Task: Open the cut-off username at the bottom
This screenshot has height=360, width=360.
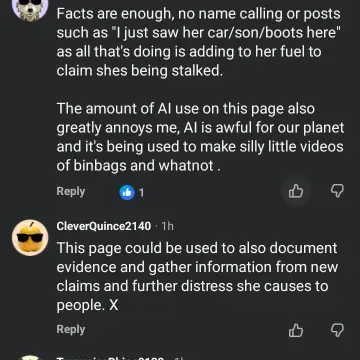Action: point(110,358)
